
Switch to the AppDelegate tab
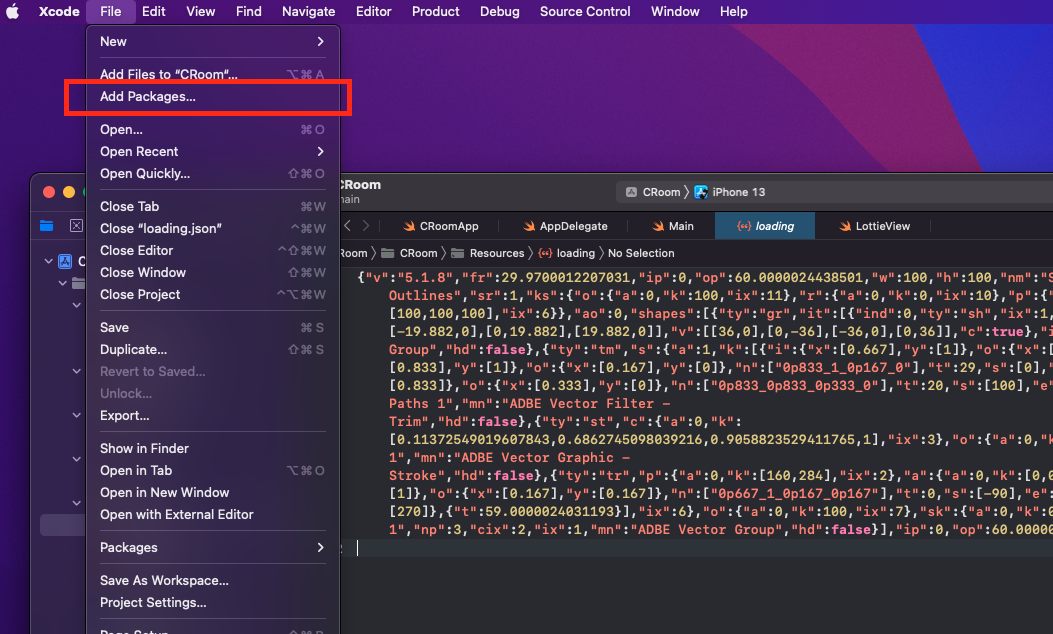[565, 226]
